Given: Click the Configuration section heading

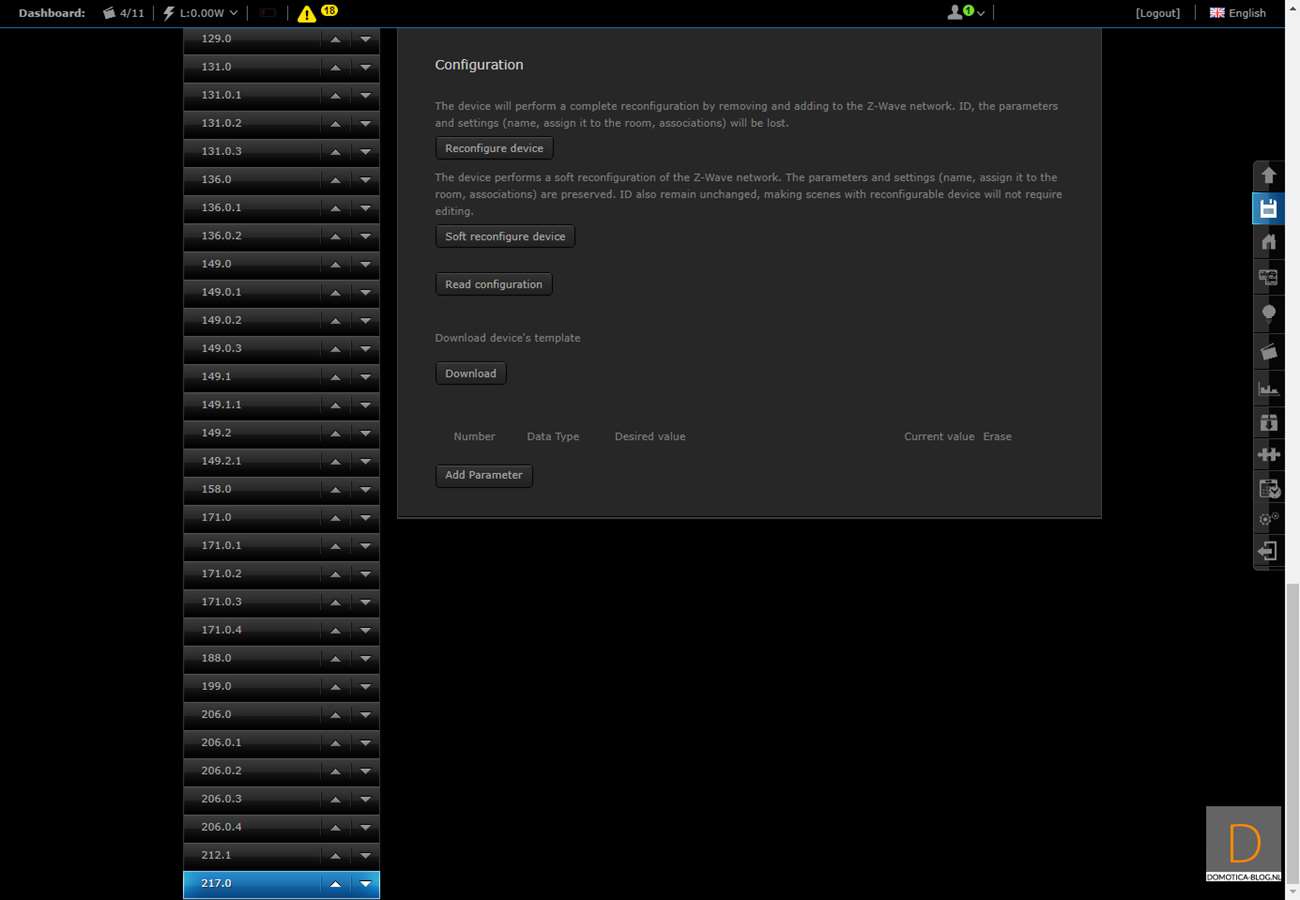Looking at the screenshot, I should tap(479, 65).
